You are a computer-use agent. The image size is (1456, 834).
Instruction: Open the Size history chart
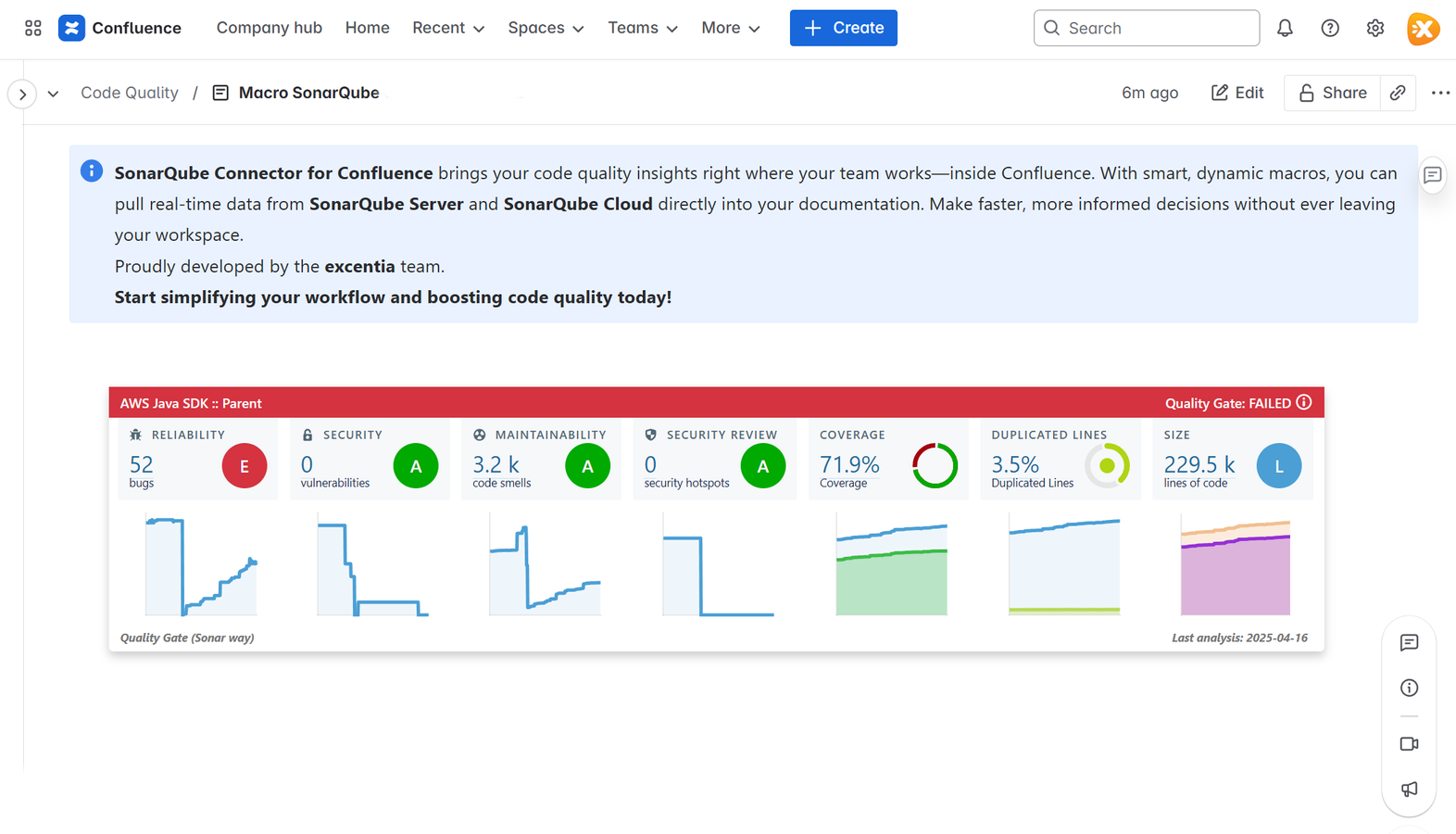coord(1236,566)
